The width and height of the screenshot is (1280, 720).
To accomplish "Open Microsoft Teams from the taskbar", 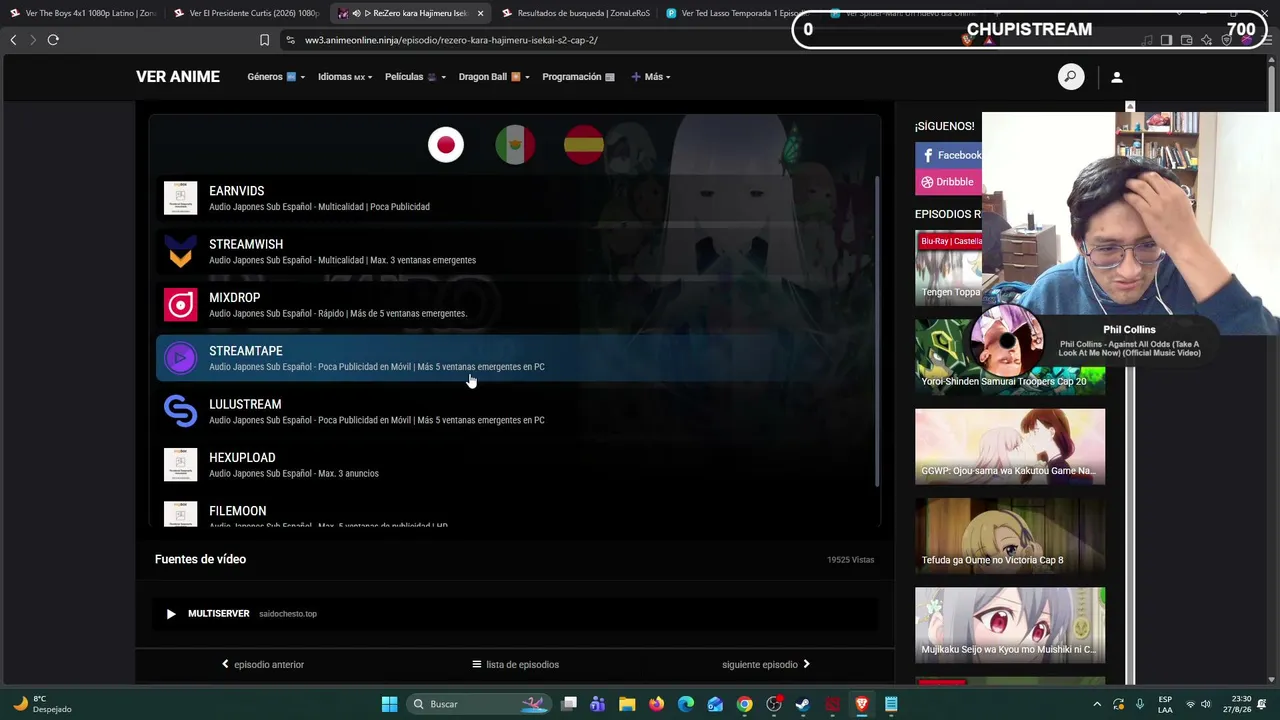I will tap(598, 704).
